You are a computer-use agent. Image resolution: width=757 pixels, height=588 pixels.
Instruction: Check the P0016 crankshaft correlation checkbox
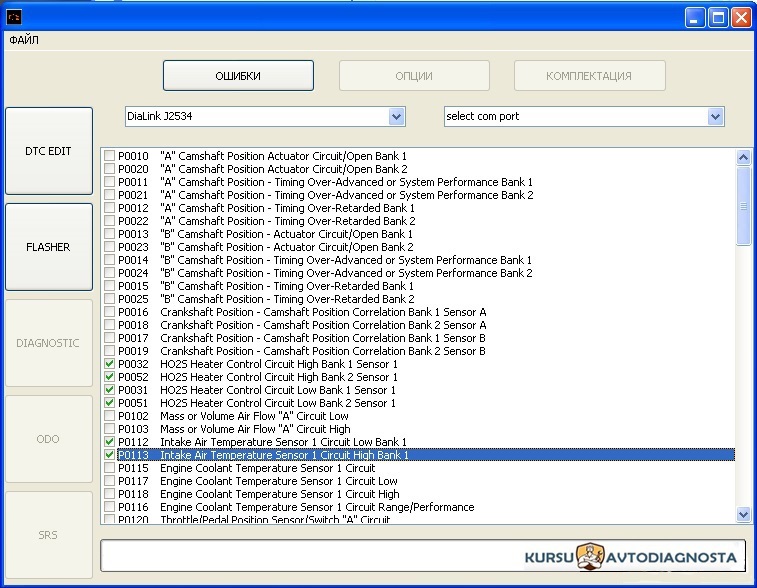coord(110,312)
